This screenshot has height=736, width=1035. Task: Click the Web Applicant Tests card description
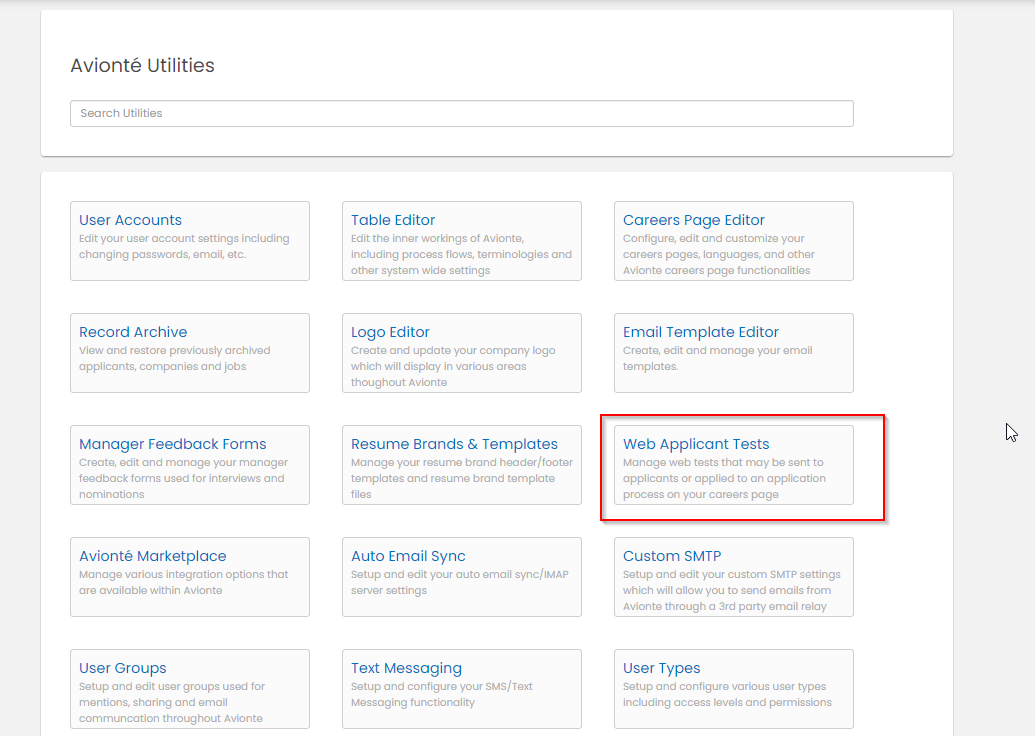(723, 479)
